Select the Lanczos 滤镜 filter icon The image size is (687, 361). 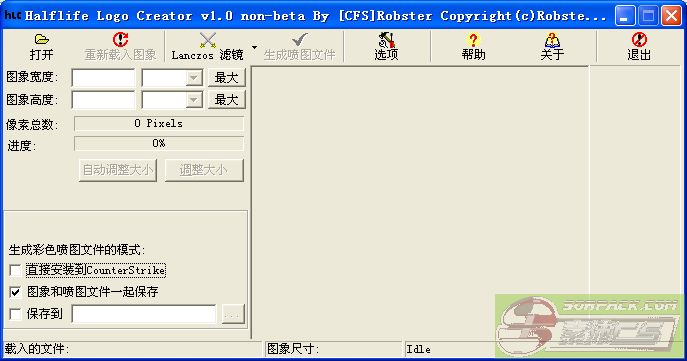[208, 40]
